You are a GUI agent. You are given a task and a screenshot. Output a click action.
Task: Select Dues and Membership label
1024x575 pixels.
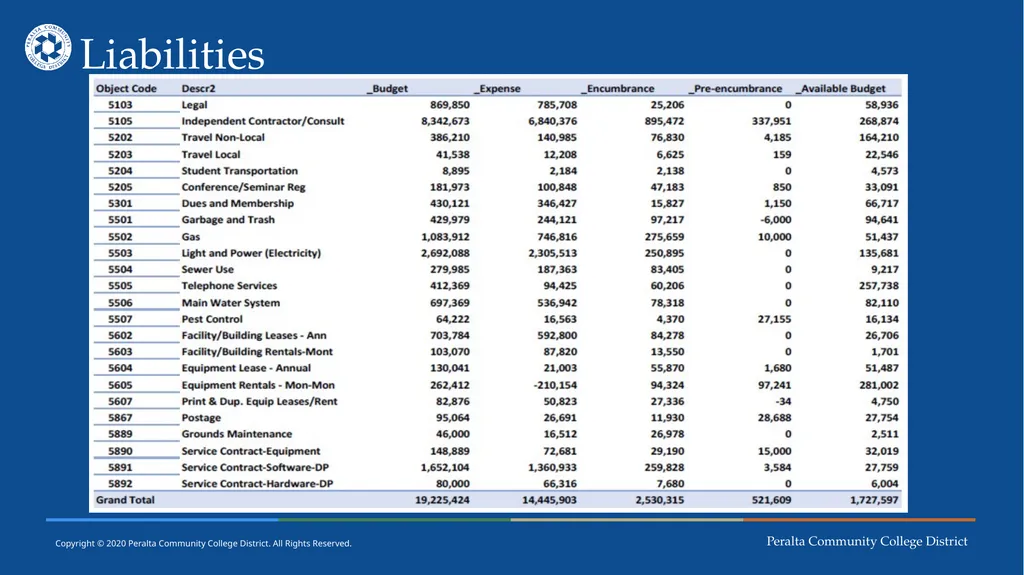click(238, 203)
